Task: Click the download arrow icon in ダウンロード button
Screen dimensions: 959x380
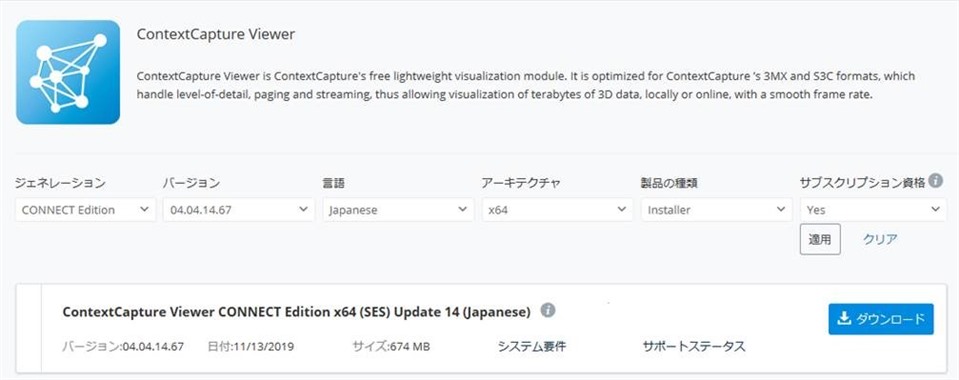Action: point(844,319)
